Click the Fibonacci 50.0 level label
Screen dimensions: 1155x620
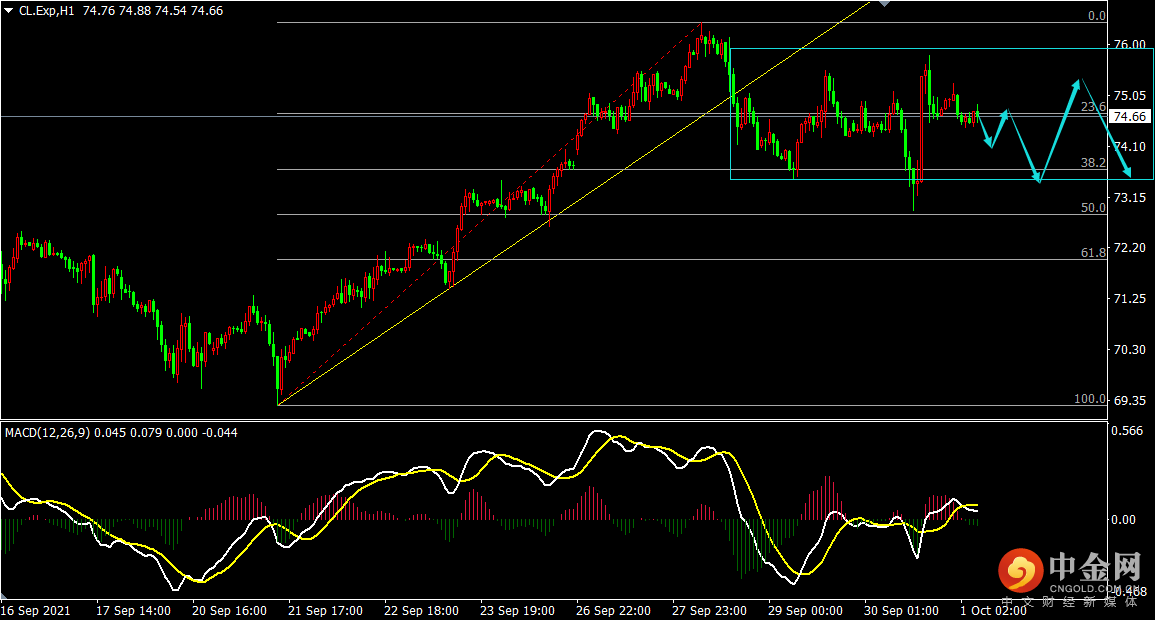1093,208
